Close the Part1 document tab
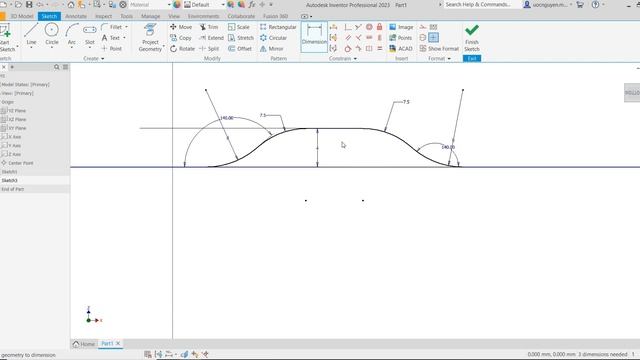This screenshot has height=360, width=640. [118, 343]
